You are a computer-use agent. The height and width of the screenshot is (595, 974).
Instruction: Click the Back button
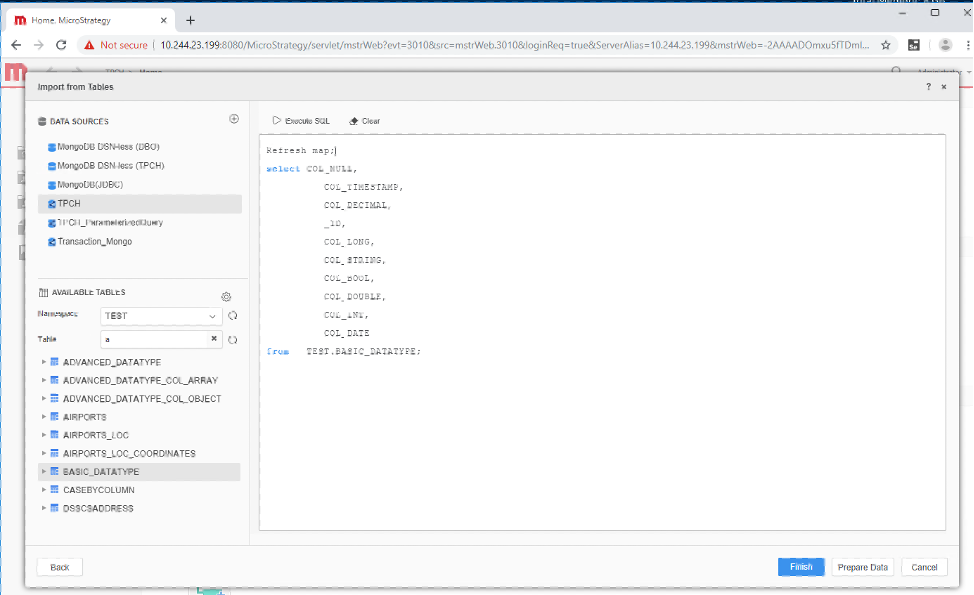coord(59,567)
